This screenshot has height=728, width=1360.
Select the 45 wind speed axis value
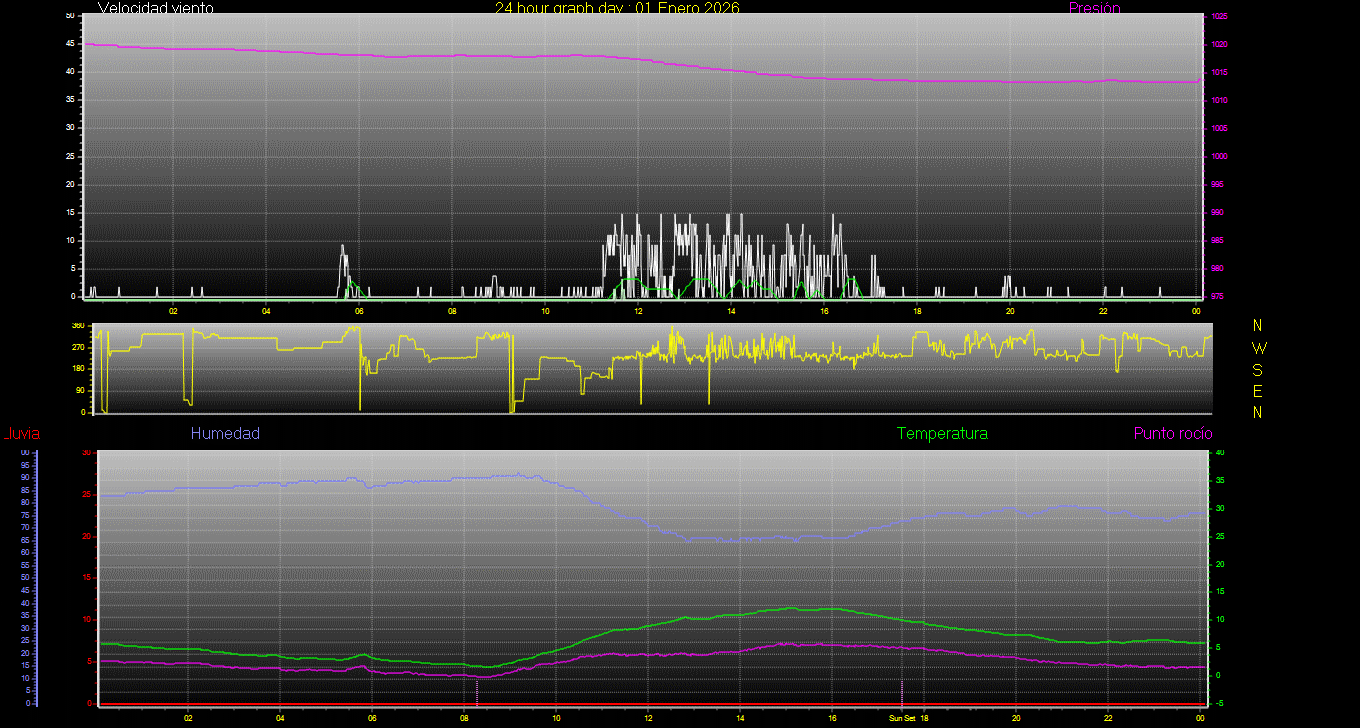pyautogui.click(x=69, y=44)
